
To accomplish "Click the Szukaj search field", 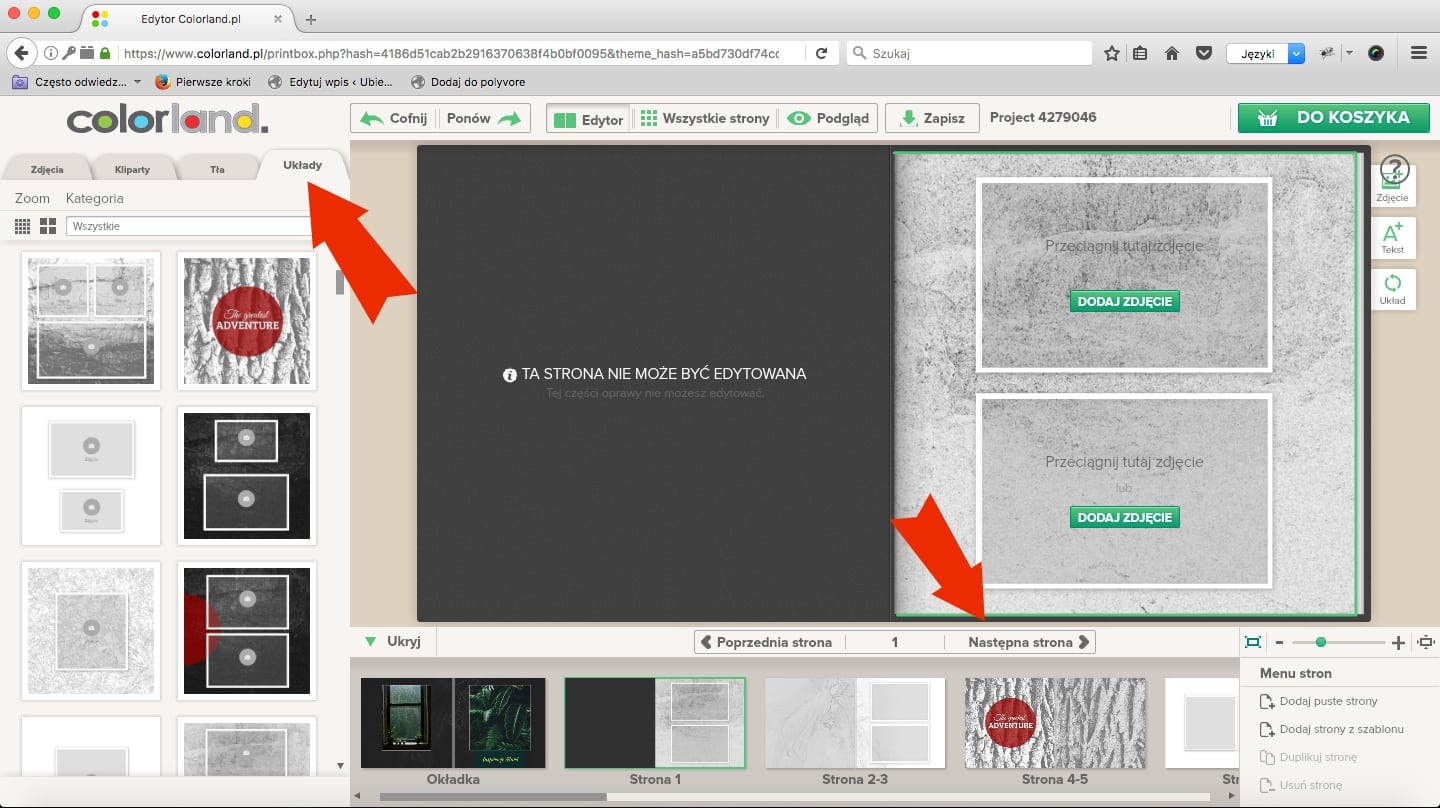I will point(970,53).
